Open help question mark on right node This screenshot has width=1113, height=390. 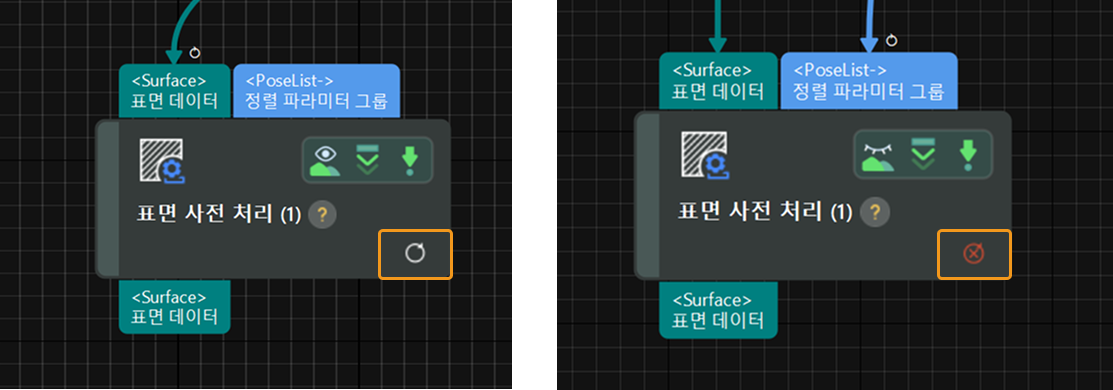click(x=874, y=211)
